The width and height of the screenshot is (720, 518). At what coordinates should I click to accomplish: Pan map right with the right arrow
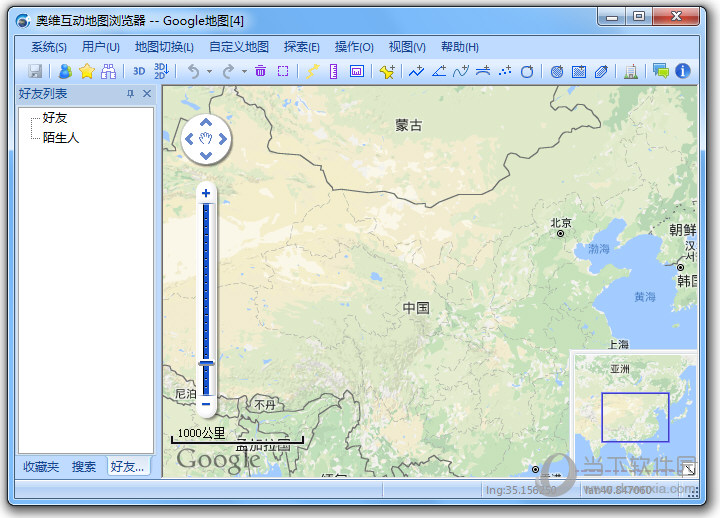point(223,139)
